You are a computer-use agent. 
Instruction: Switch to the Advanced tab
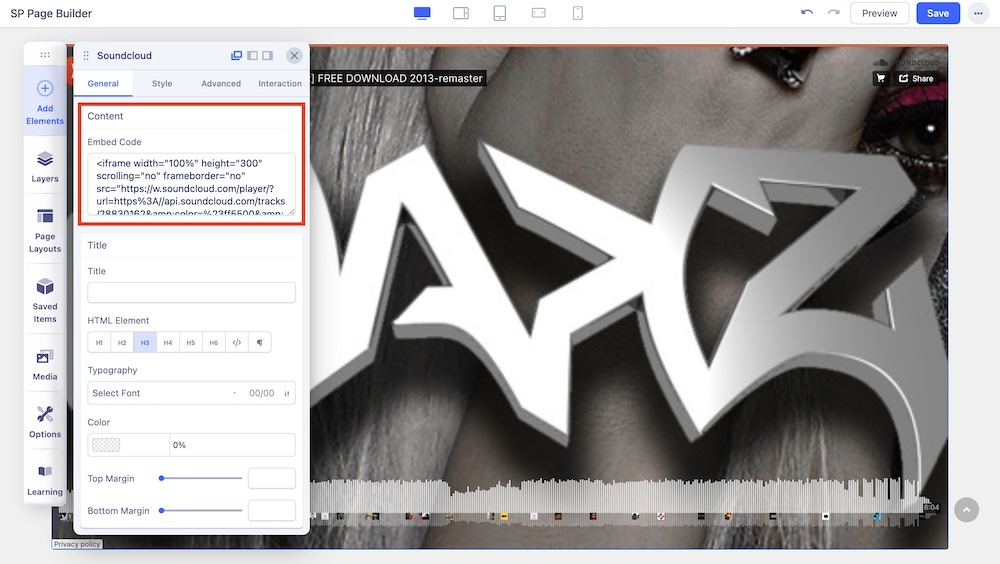(221, 84)
